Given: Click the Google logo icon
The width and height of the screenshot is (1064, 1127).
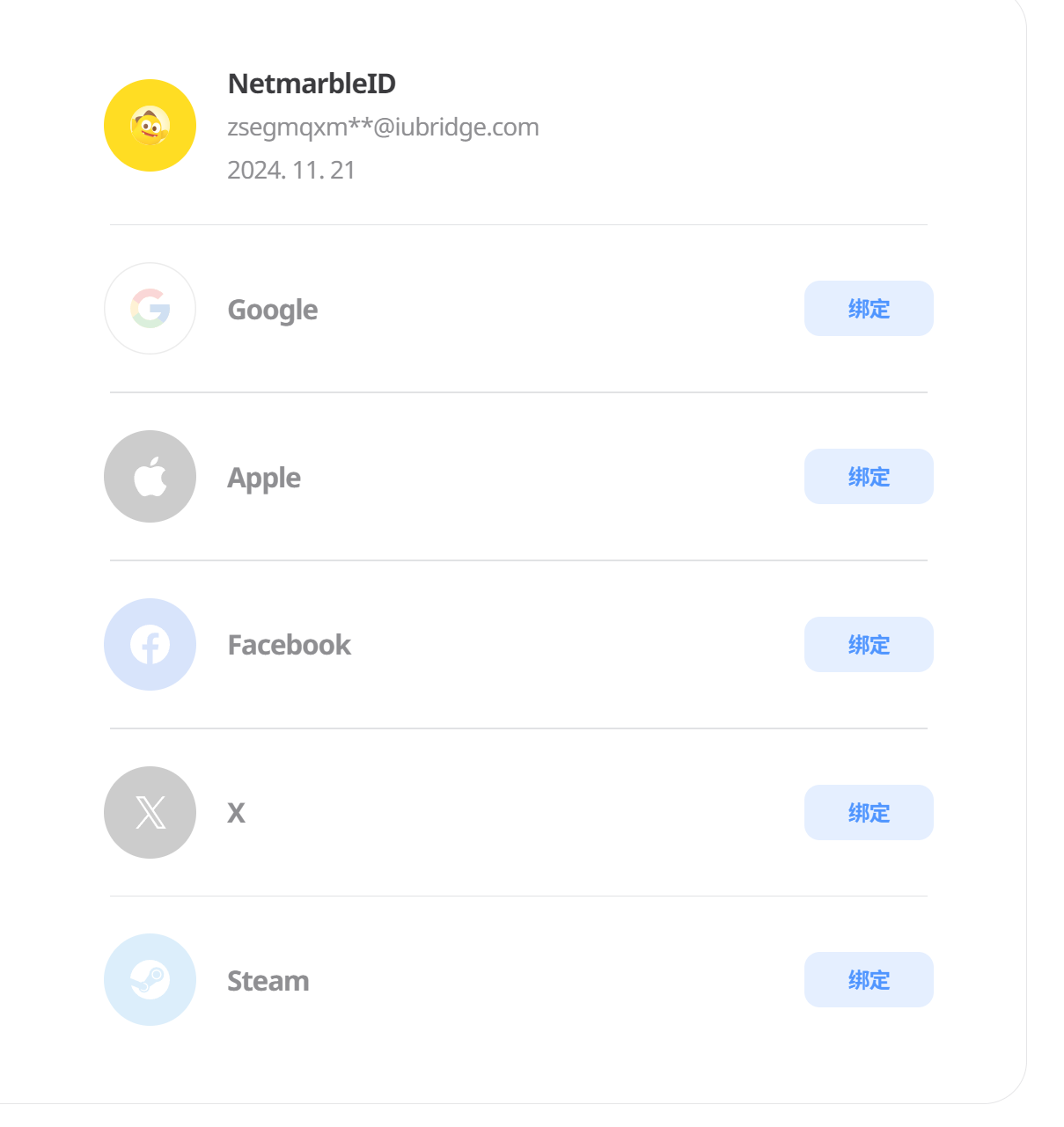Looking at the screenshot, I should (x=150, y=309).
